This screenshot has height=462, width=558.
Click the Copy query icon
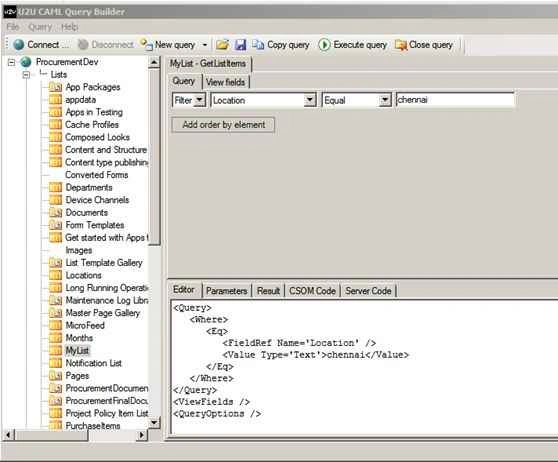pyautogui.click(x=258, y=45)
